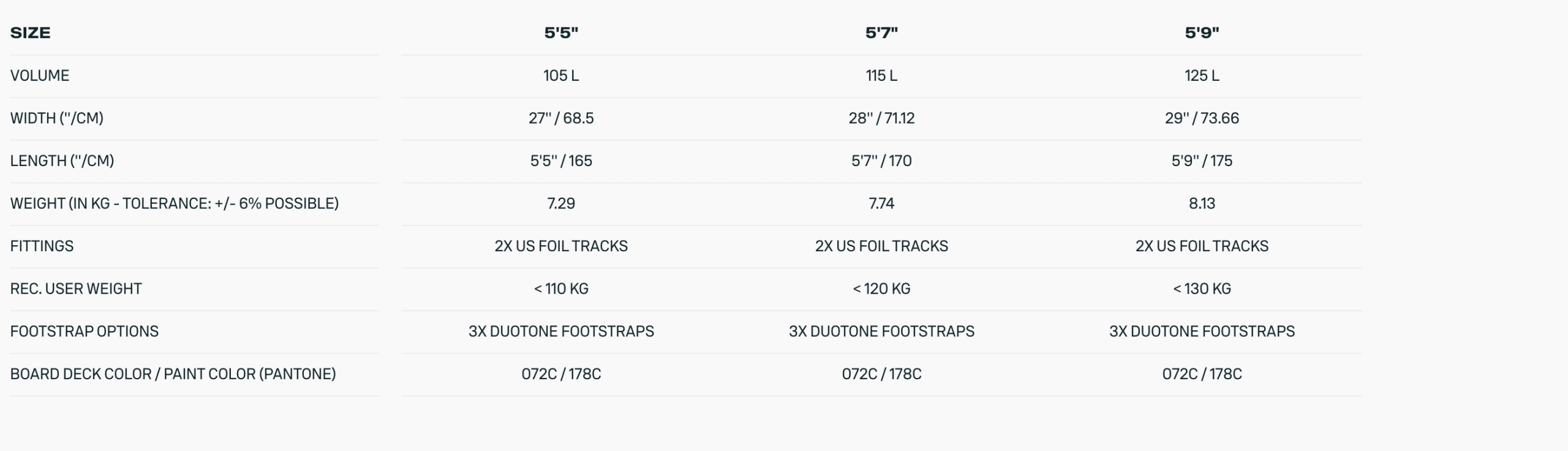This screenshot has width=1568, height=451.
Task: Click the VOLUME row label
Action: [40, 75]
